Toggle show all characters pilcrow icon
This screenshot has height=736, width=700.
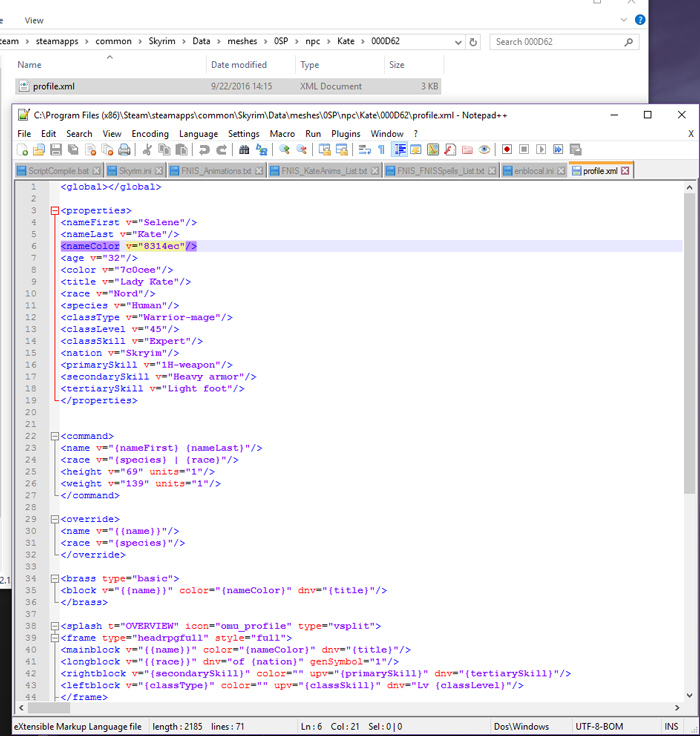tap(381, 150)
